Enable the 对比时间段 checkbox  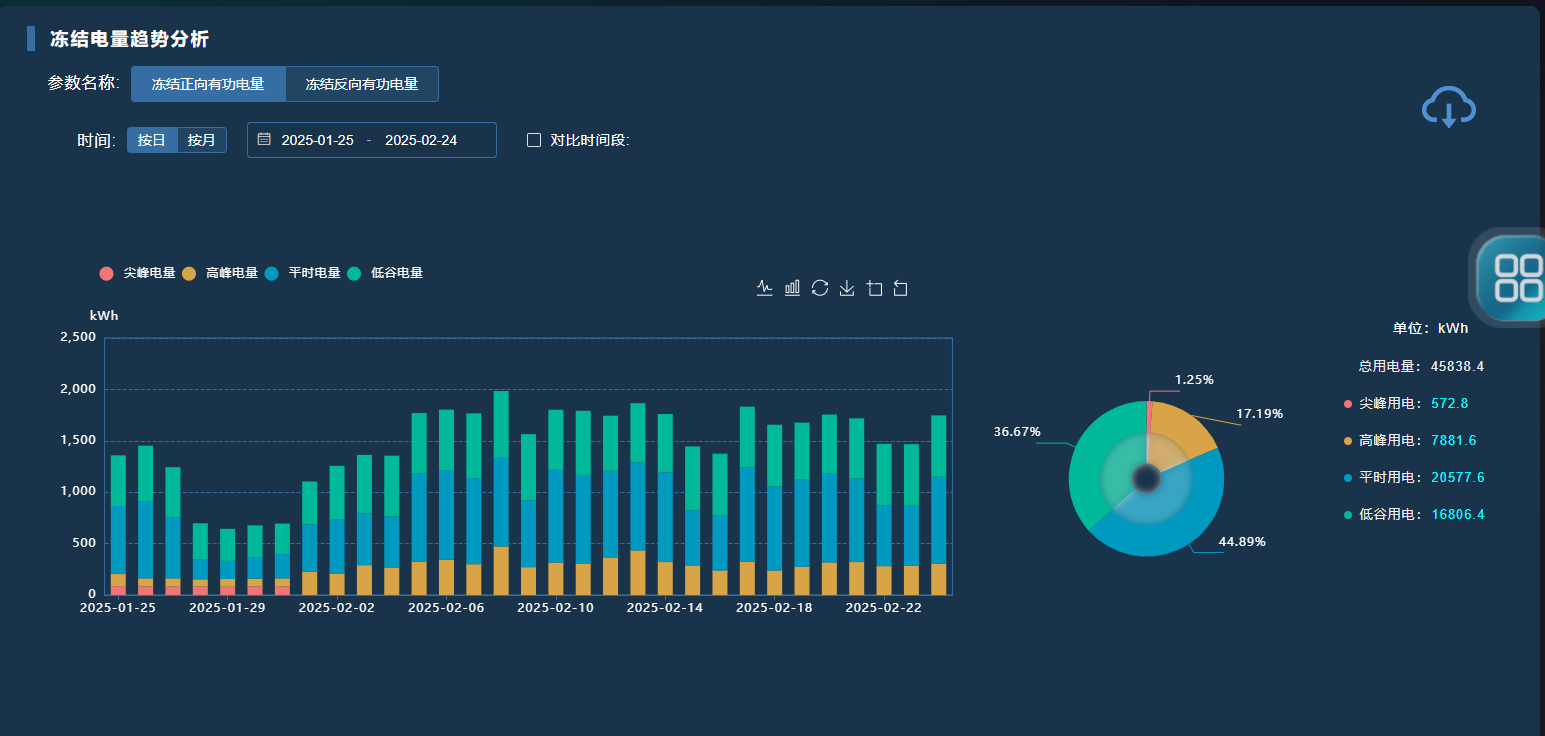click(534, 140)
